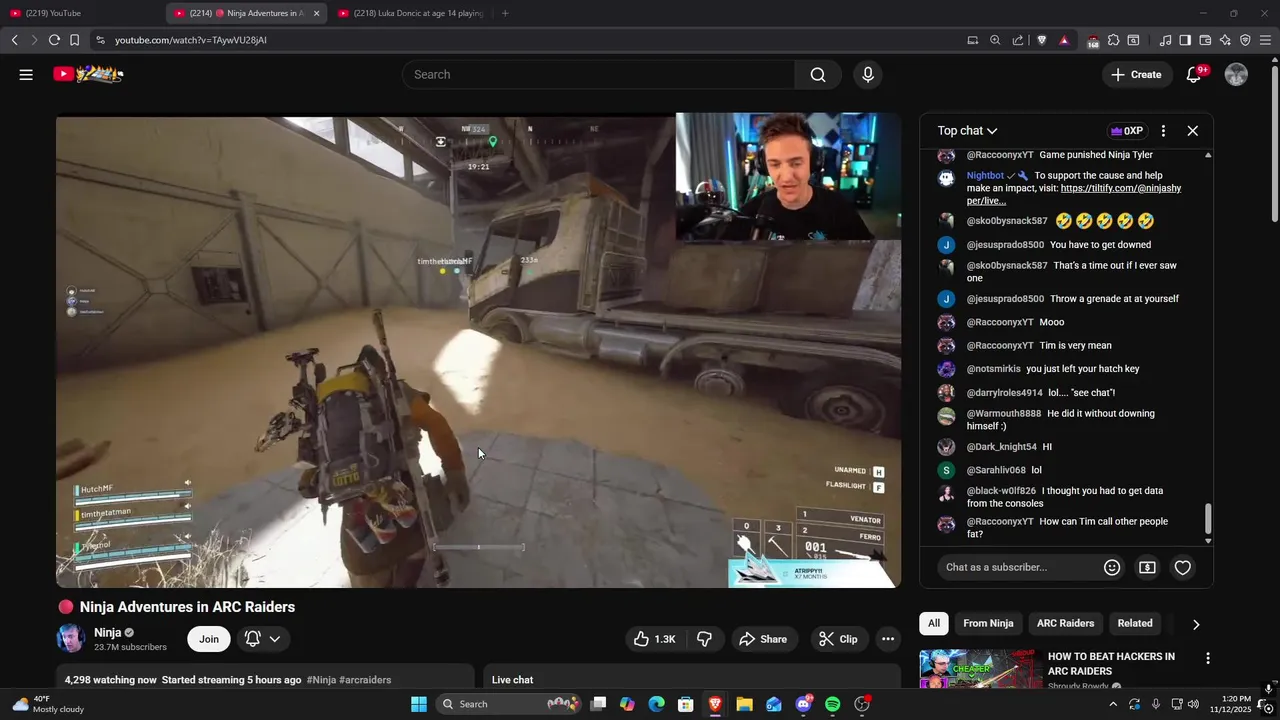Share this page from address bar
The width and height of the screenshot is (1280, 720).
tap(1018, 40)
